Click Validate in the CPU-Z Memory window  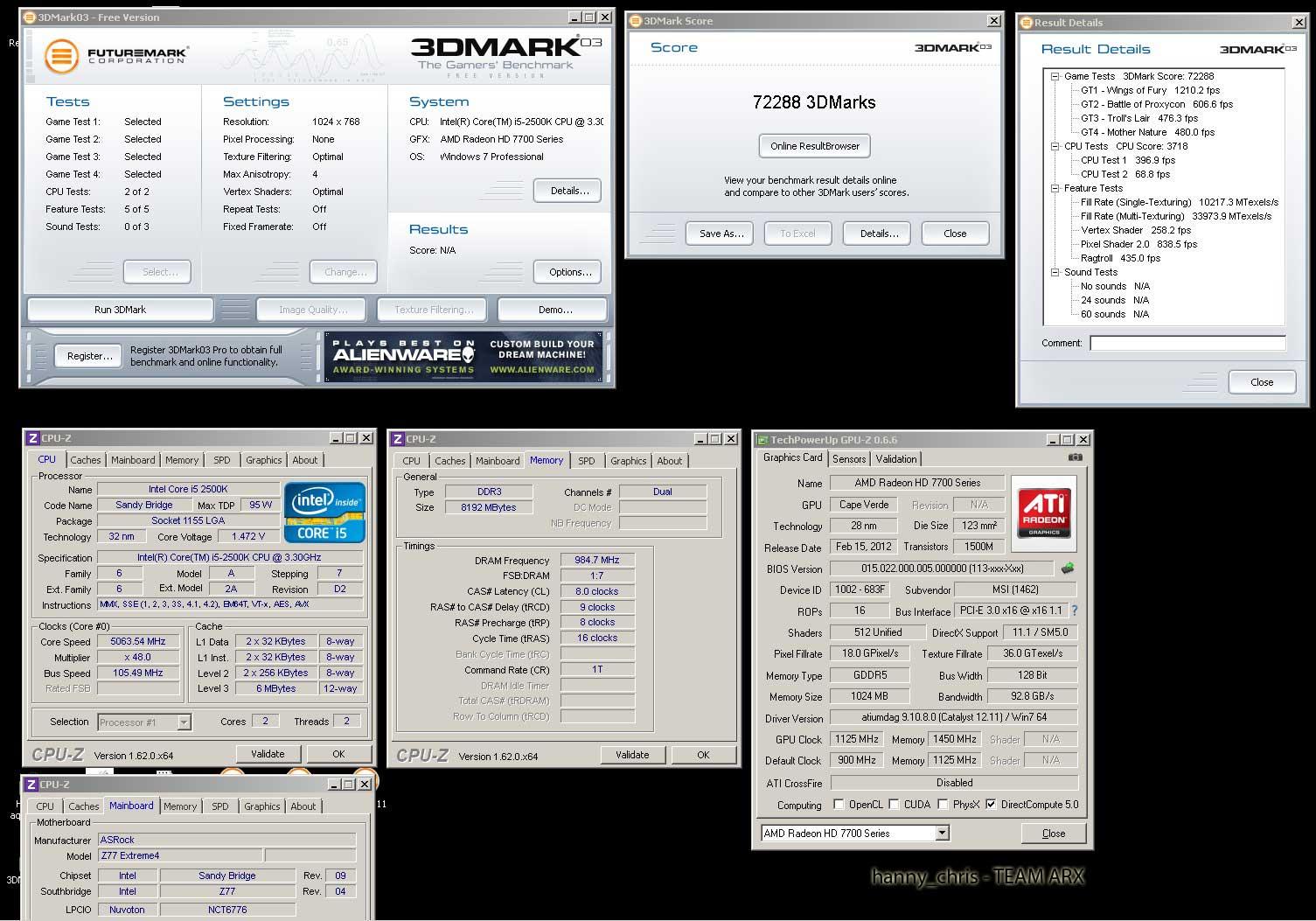click(x=632, y=755)
